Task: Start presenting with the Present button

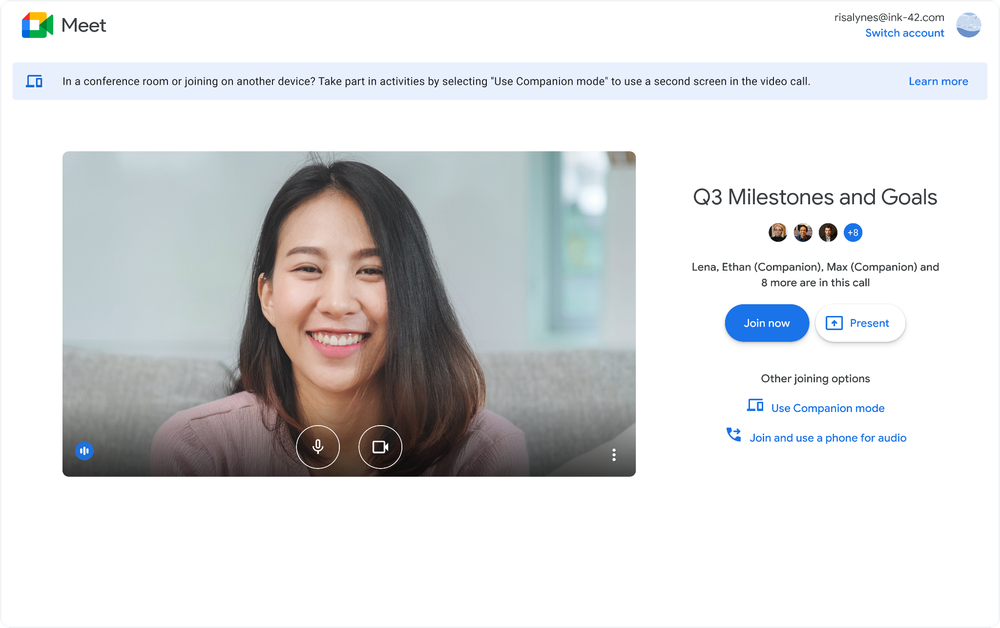Action: pos(860,322)
